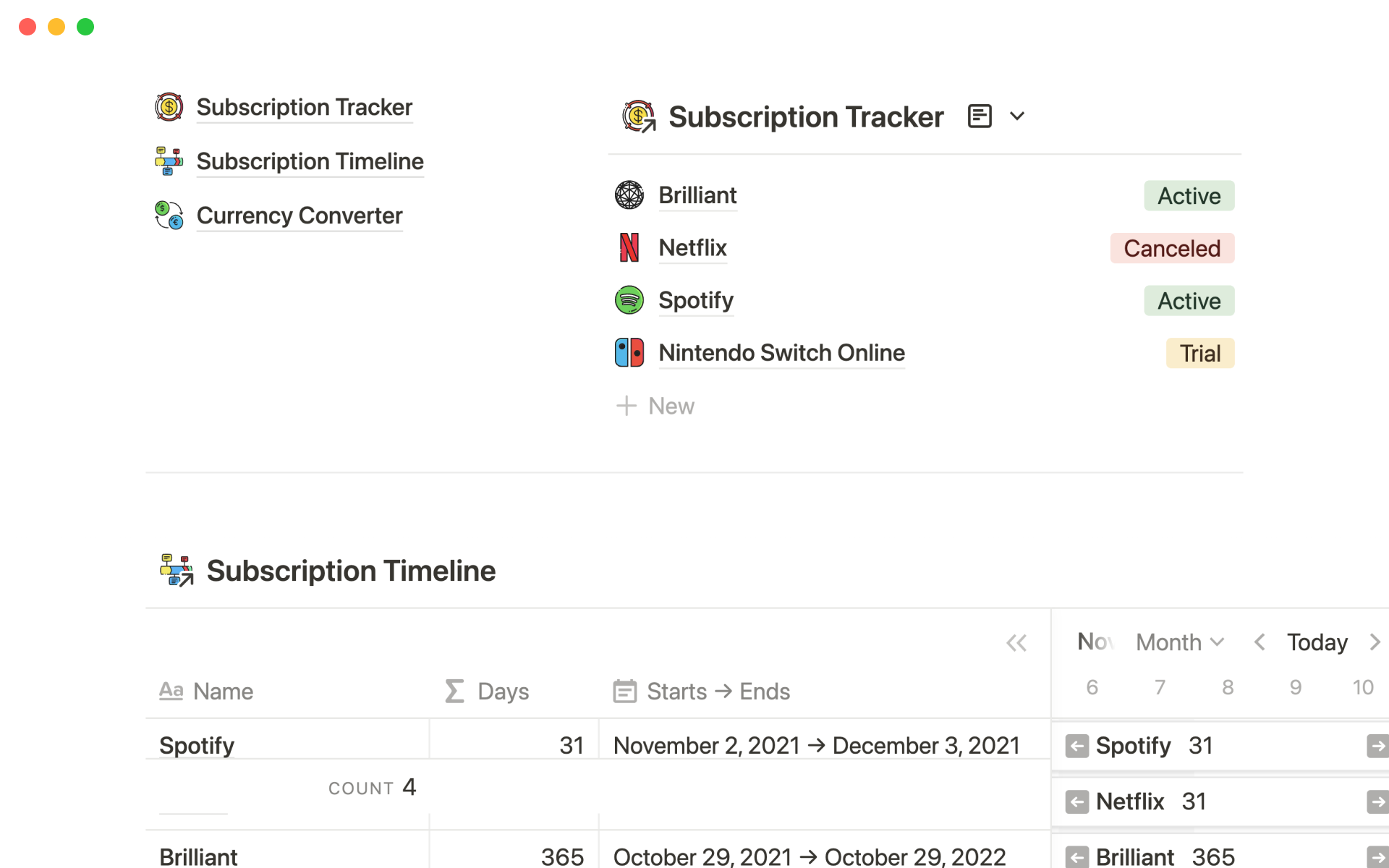Collapse the timeline table with double chevron
This screenshot has height=868, width=1389.
point(1016,642)
